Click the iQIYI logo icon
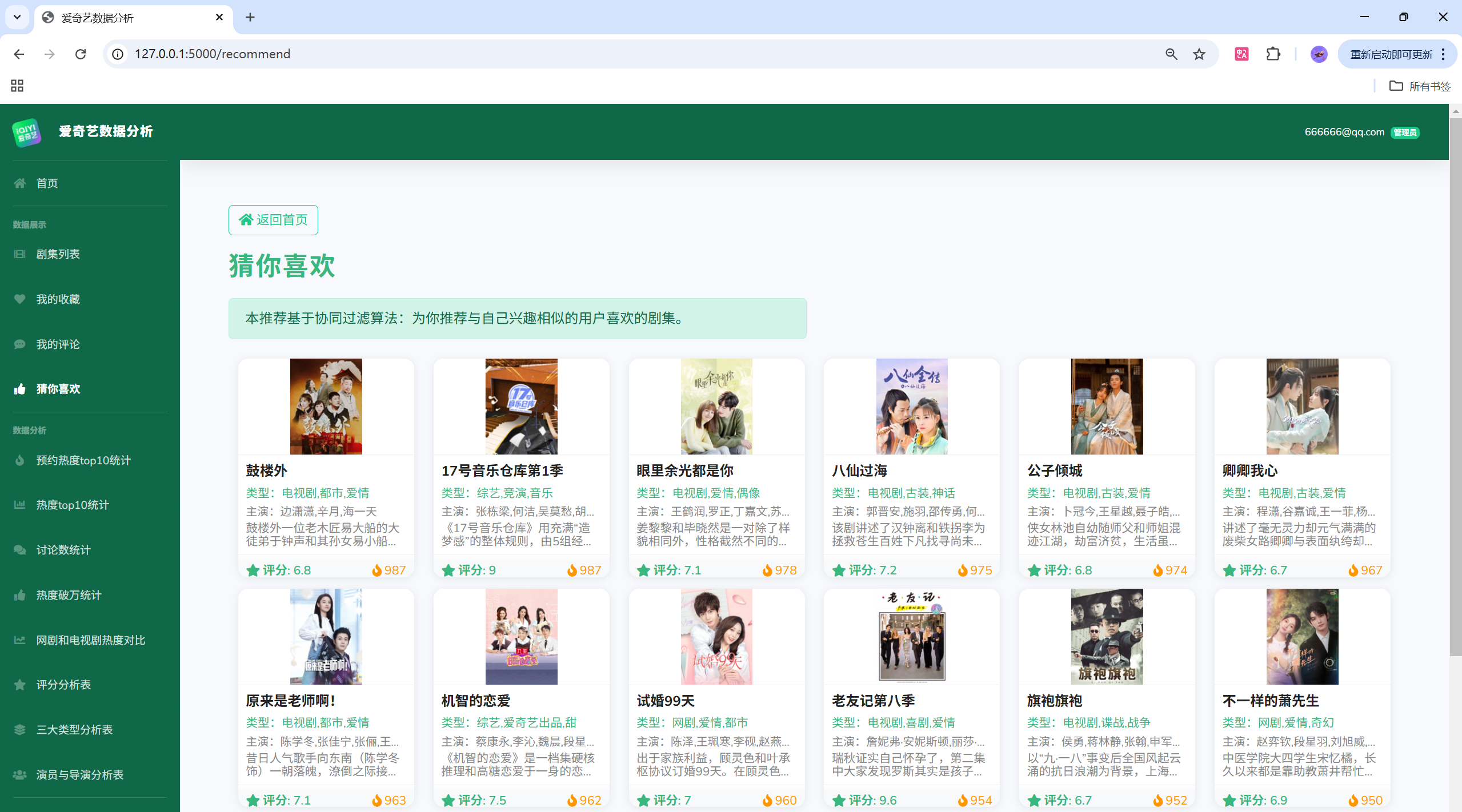Image resolution: width=1462 pixels, height=812 pixels. coord(26,132)
